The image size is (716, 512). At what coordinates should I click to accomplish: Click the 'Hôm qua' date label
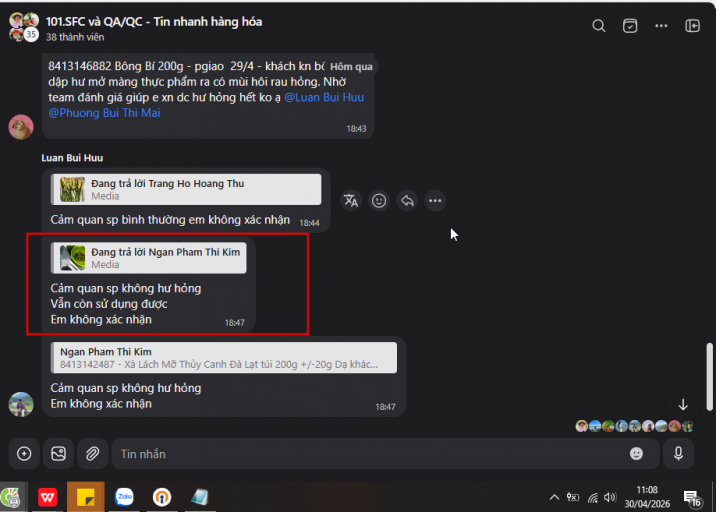pyautogui.click(x=351, y=67)
